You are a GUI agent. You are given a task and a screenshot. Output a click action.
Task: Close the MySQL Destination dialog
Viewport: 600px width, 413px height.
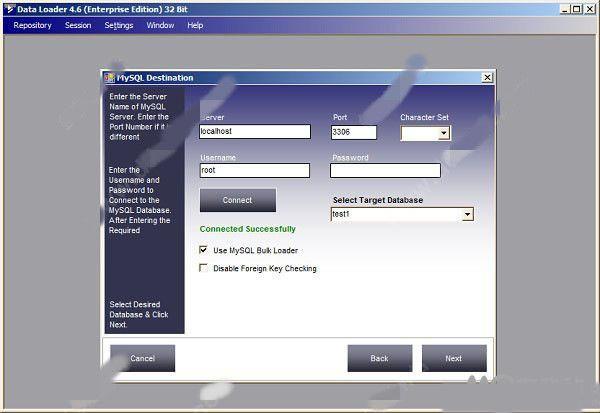(x=487, y=78)
